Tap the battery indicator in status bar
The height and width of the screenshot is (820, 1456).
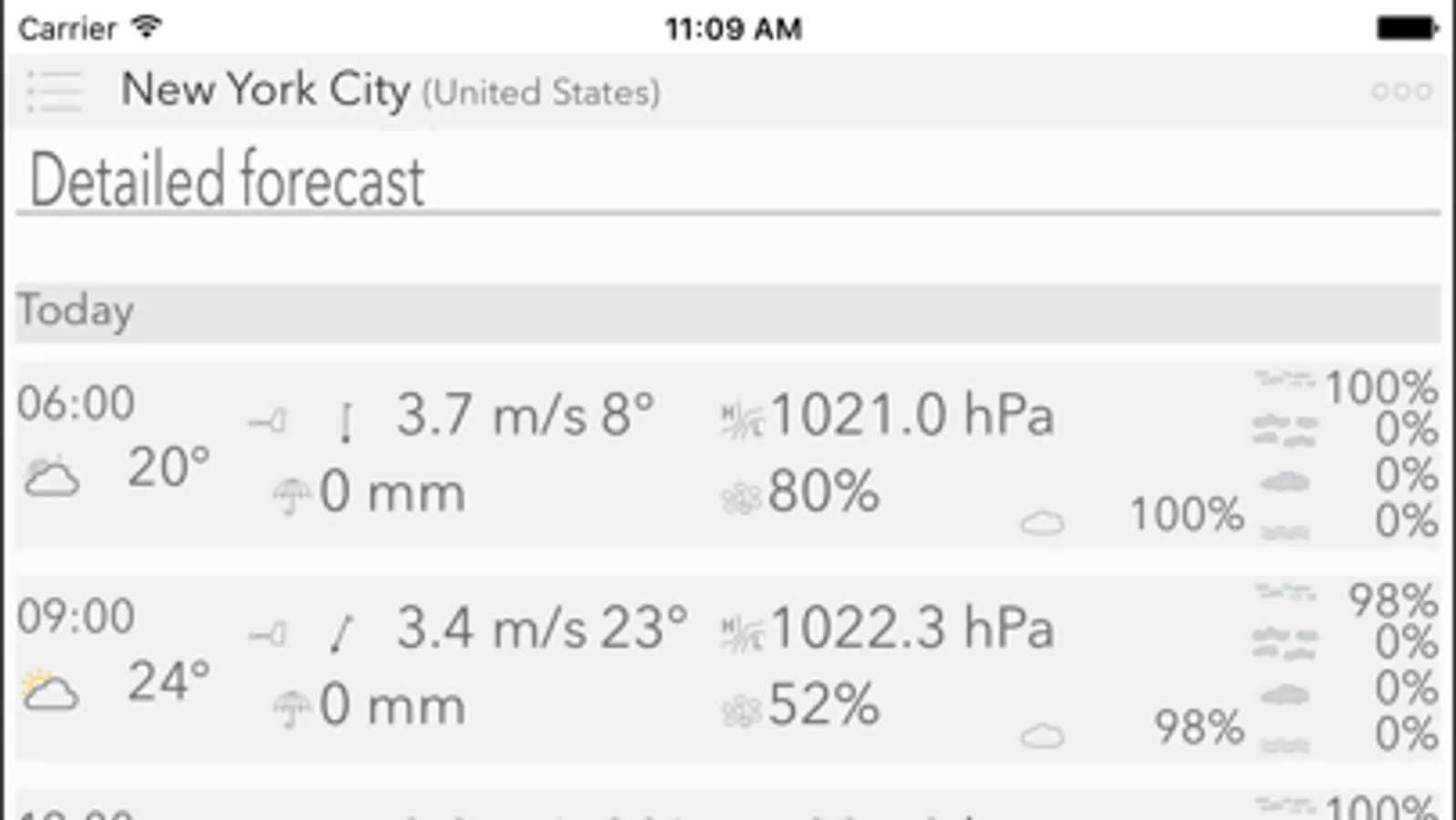click(1407, 28)
